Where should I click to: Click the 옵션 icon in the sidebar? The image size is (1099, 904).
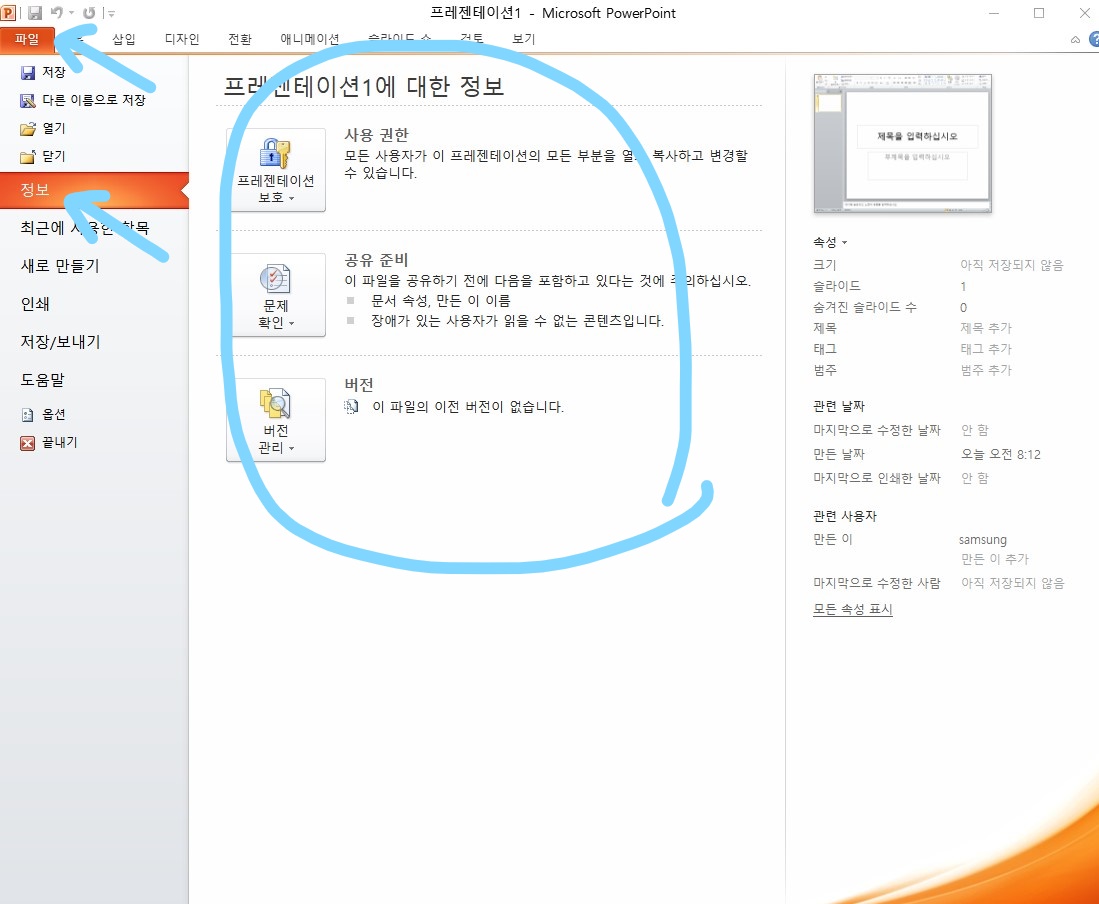point(27,416)
